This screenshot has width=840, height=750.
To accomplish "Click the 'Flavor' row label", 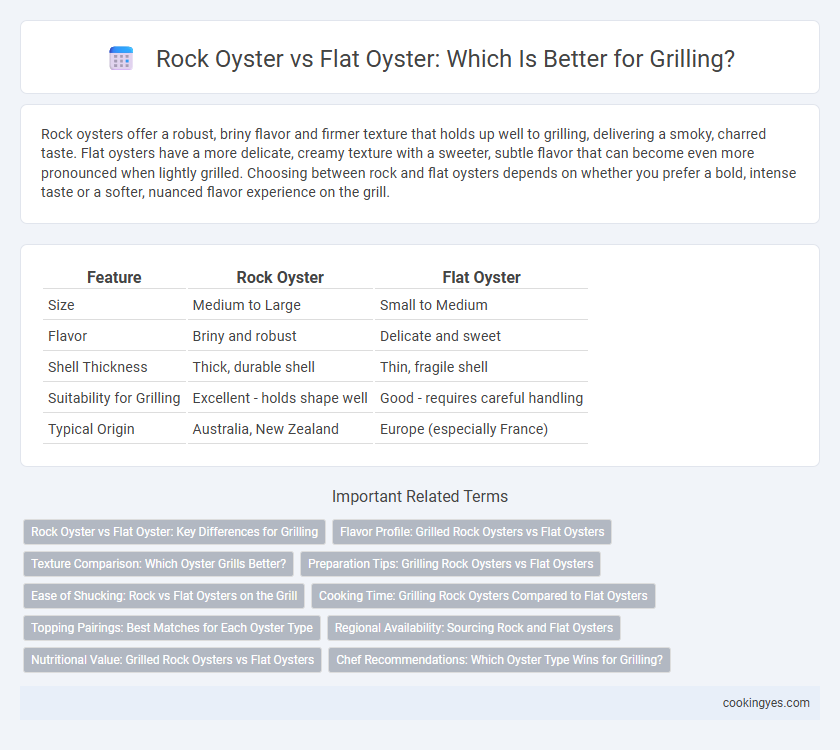I will pyautogui.click(x=67, y=336).
